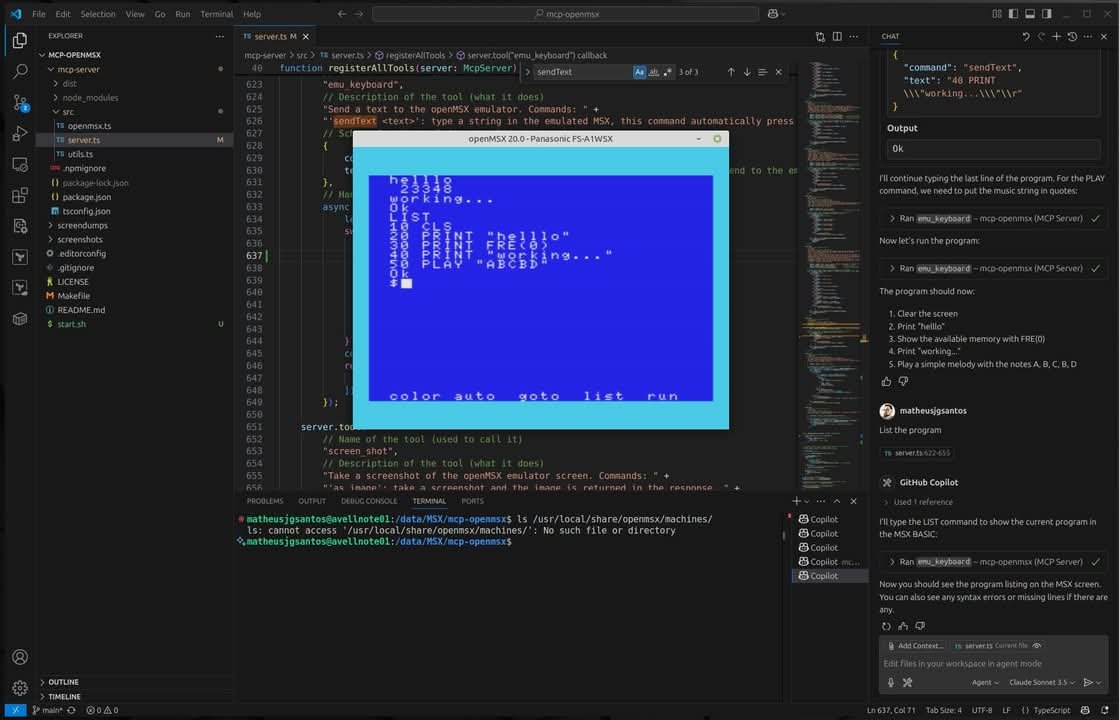This screenshot has height=720, width=1119.
Task: Show chat history clock icon
Action: (x=1072, y=36)
